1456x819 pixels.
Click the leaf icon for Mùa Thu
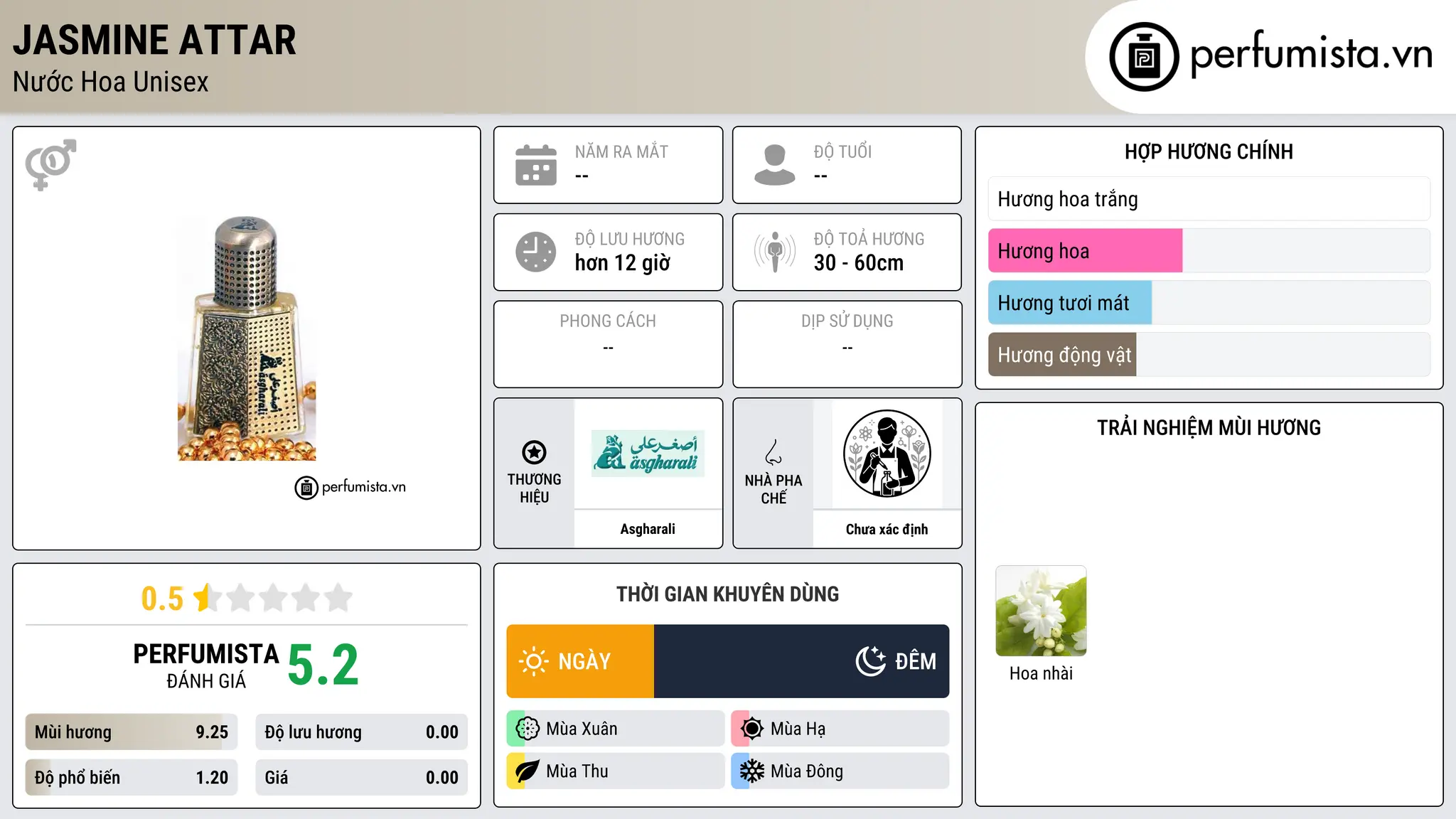(527, 771)
